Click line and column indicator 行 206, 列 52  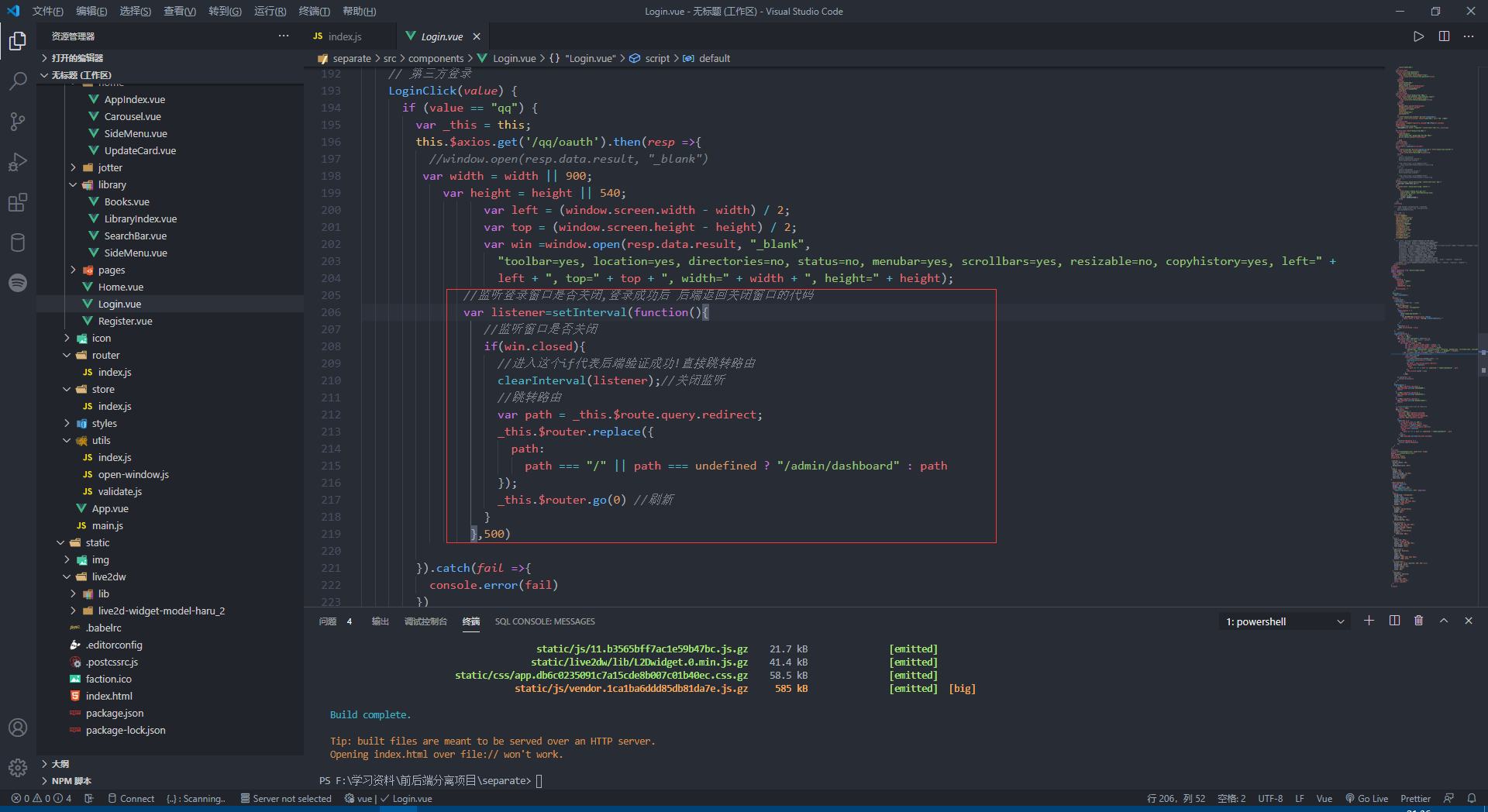tap(1176, 798)
